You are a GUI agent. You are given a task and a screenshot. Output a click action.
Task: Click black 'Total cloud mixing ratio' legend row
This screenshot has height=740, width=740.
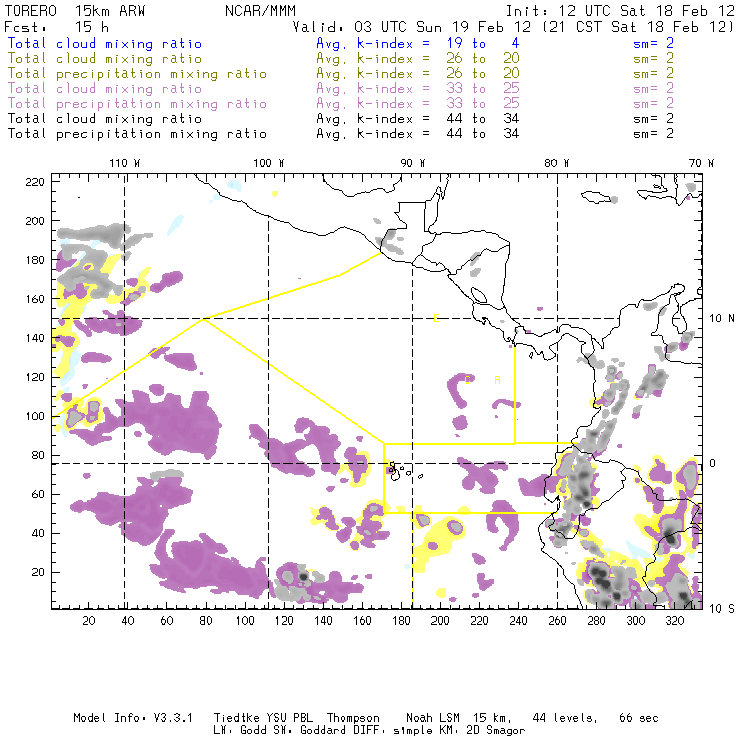tap(105, 118)
